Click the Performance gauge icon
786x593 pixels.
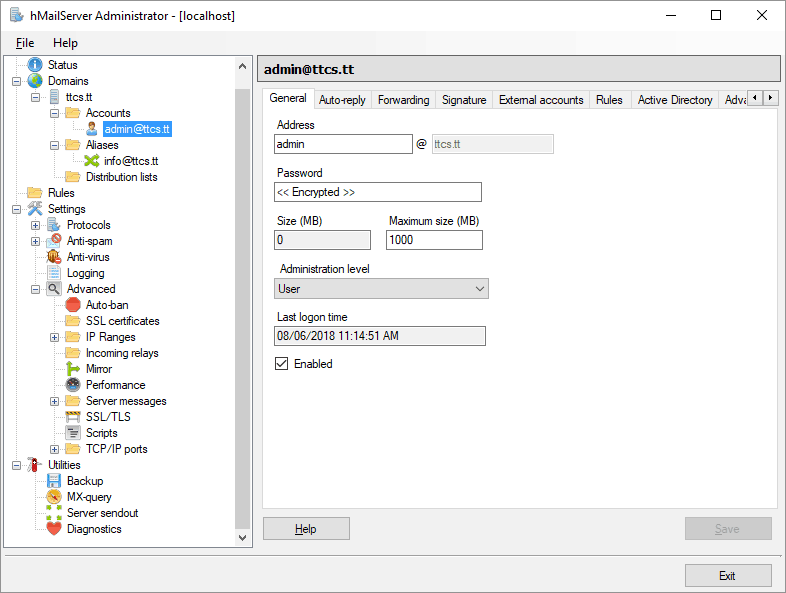(73, 385)
